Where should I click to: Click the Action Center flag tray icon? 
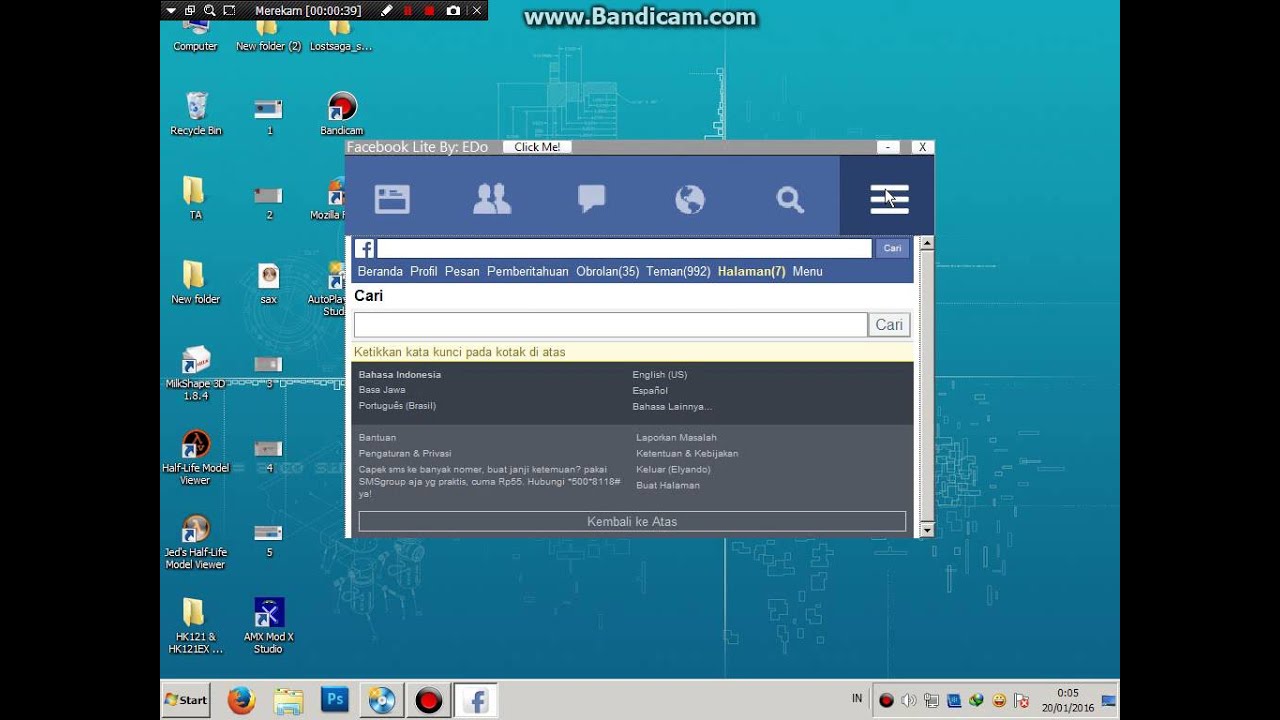pyautogui.click(x=1022, y=701)
